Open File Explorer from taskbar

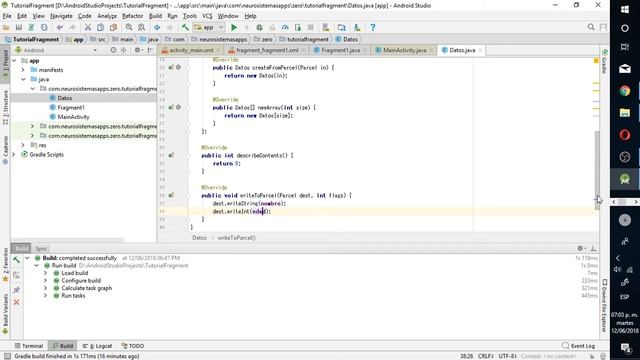tap(624, 113)
